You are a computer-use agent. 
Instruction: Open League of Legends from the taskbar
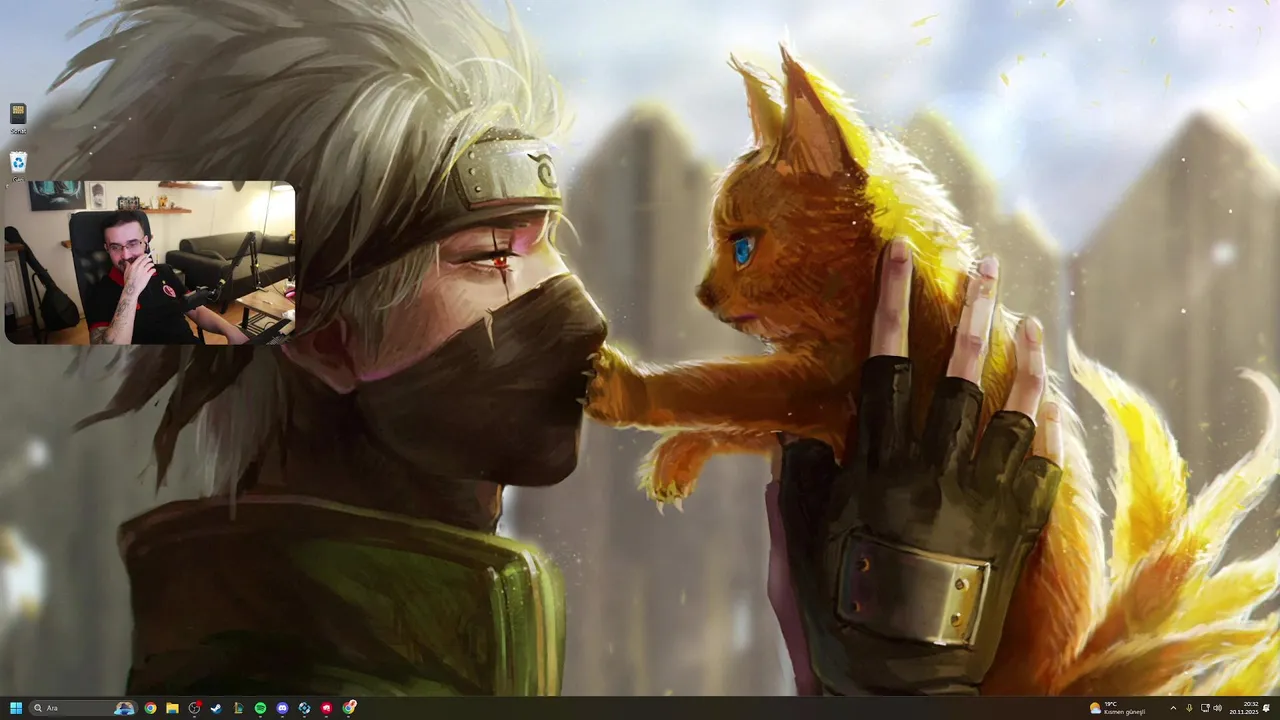click(x=238, y=708)
